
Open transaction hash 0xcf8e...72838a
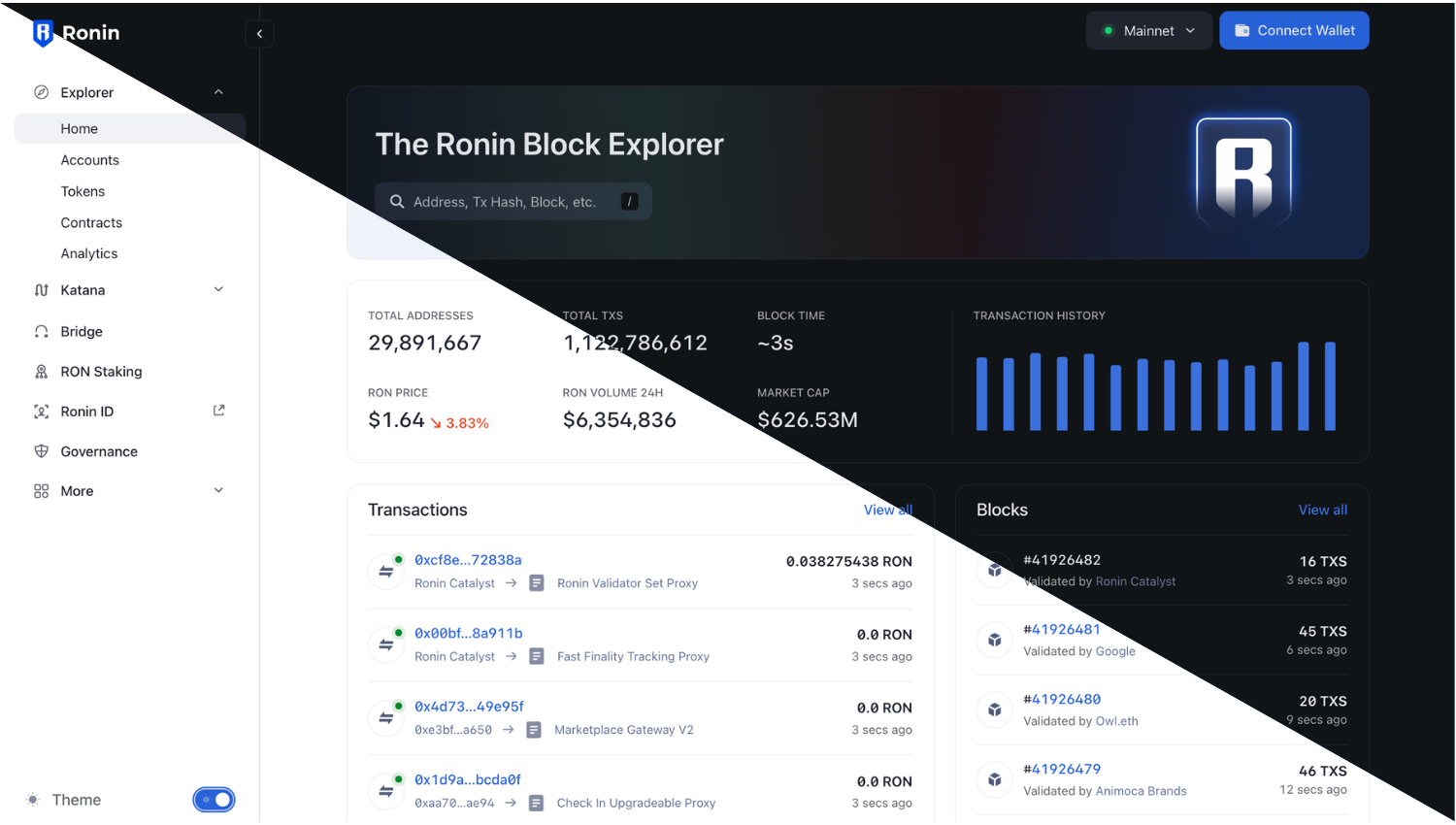(x=468, y=560)
